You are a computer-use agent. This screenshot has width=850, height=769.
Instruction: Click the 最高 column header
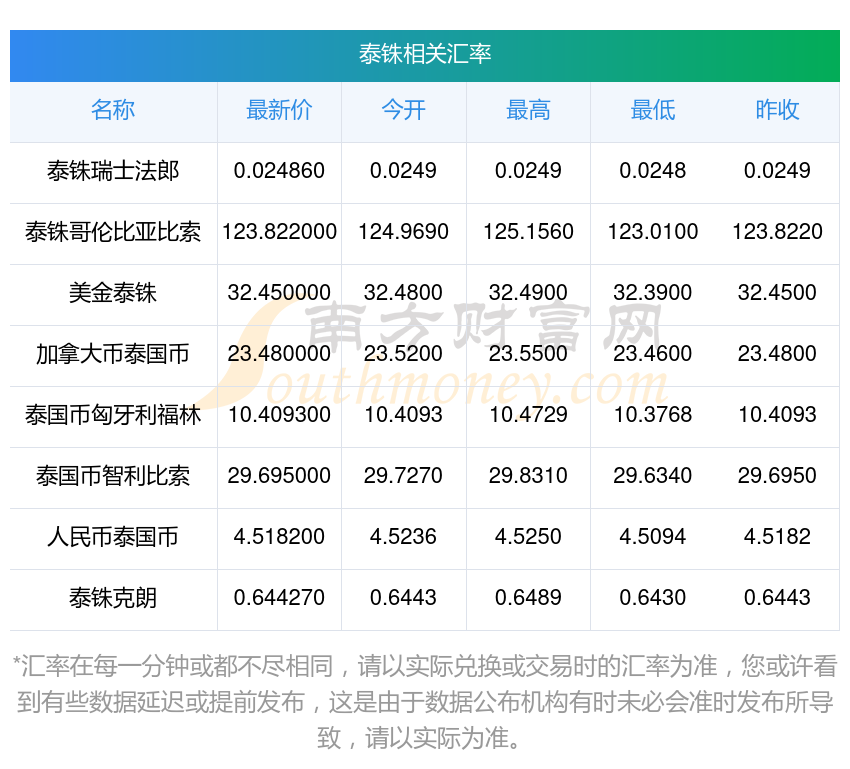point(528,110)
